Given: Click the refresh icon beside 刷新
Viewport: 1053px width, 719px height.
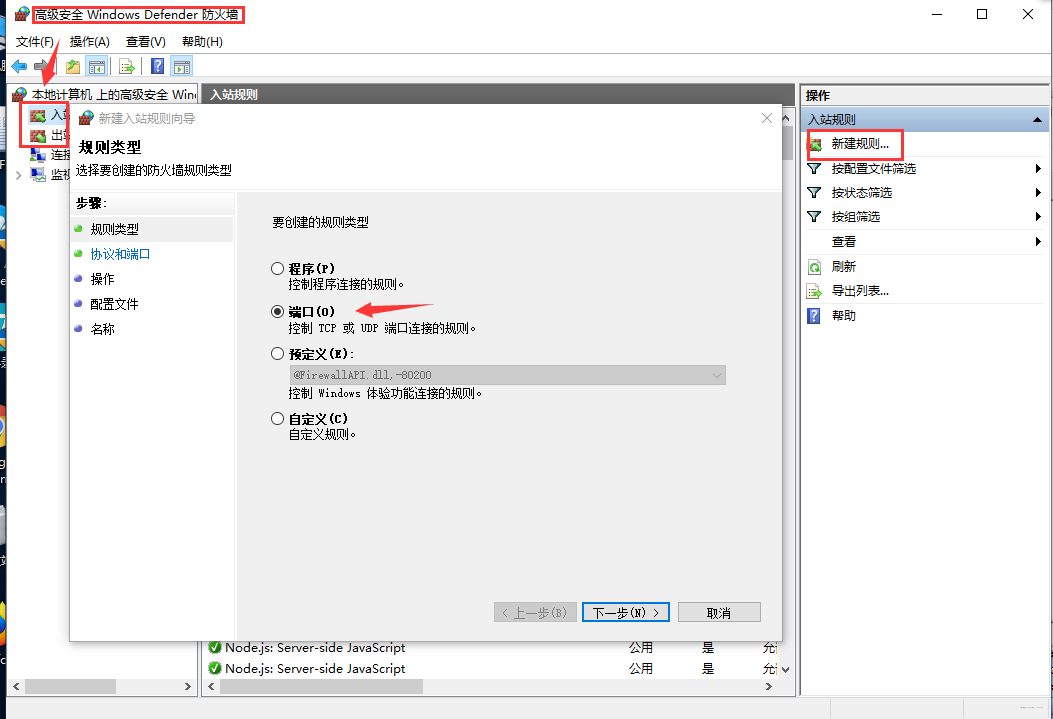Looking at the screenshot, I should pyautogui.click(x=814, y=267).
